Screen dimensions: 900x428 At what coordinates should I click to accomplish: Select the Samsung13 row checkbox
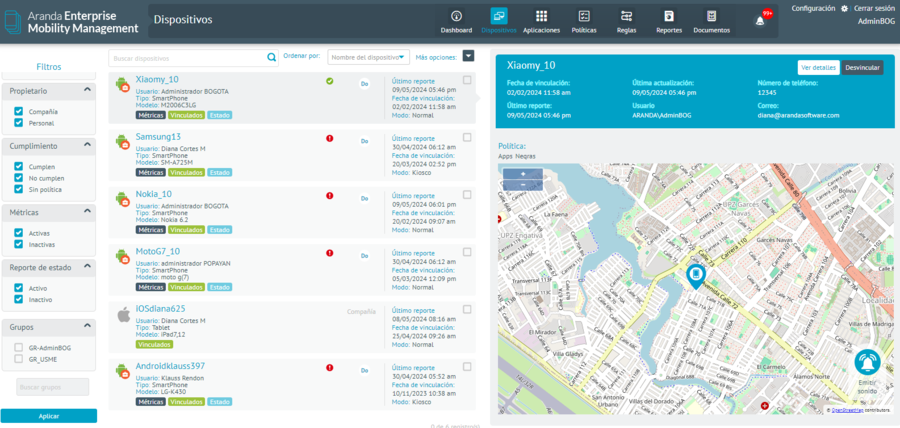467,137
